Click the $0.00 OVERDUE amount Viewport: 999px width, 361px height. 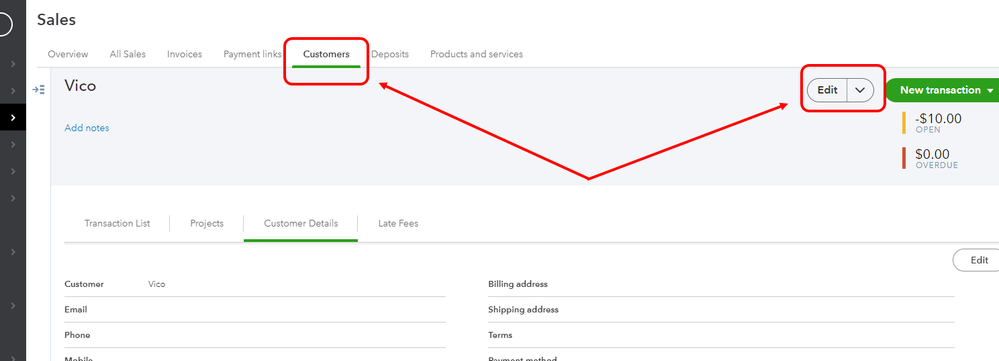click(937, 158)
